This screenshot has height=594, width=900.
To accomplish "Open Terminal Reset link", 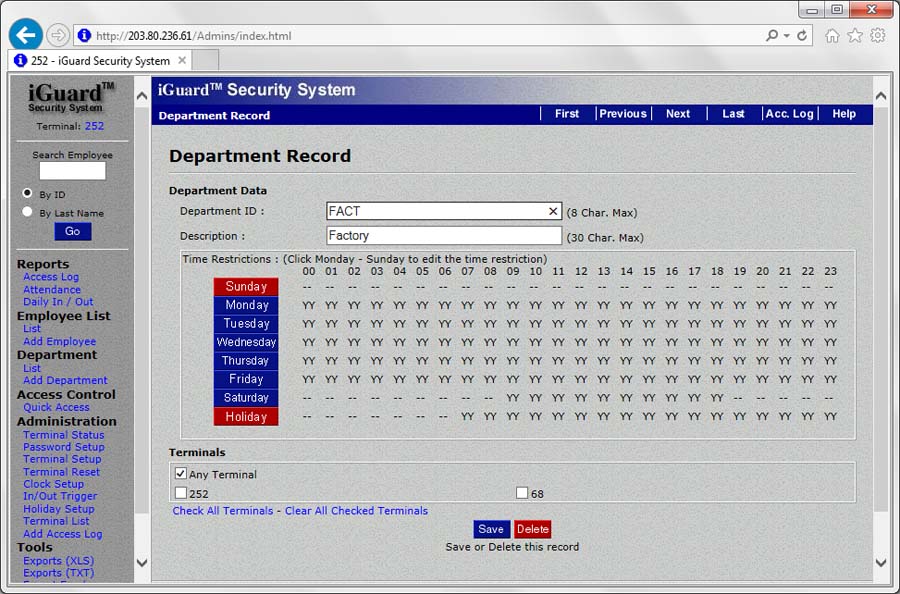I will coord(61,472).
